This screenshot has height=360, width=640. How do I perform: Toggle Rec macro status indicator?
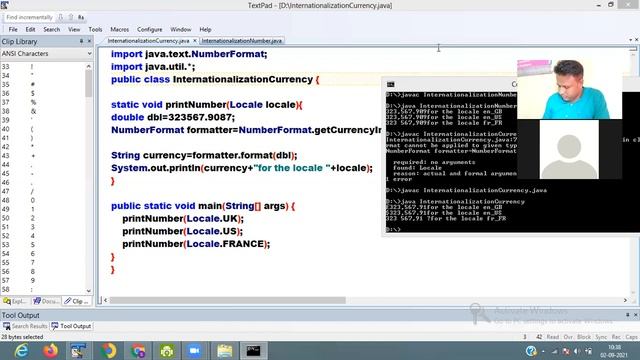pos(616,337)
